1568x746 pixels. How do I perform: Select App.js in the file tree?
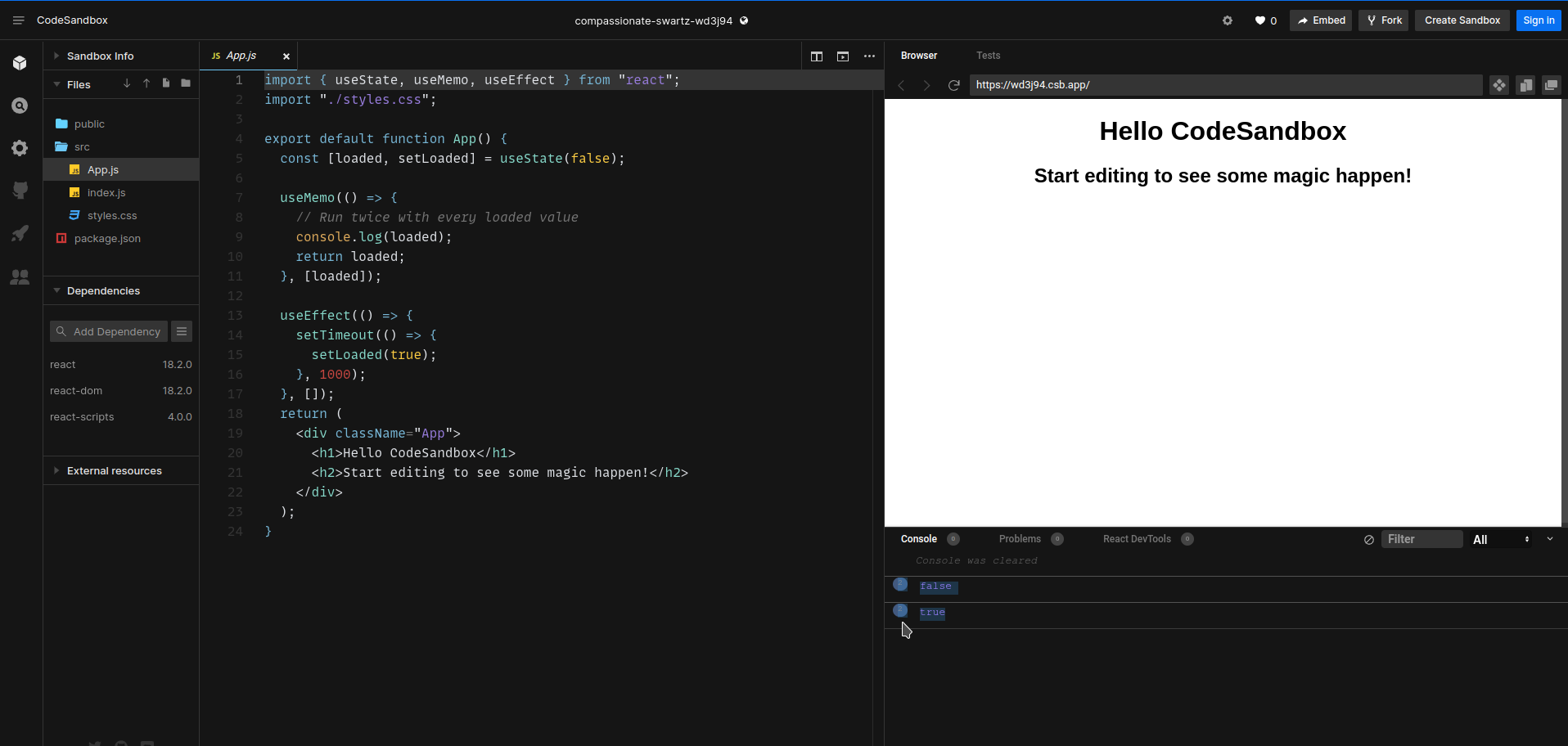[x=121, y=169]
